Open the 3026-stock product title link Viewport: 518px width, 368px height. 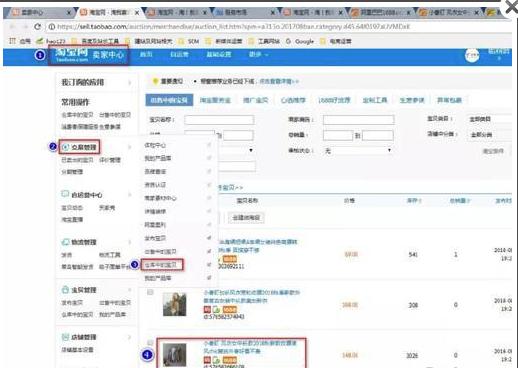pos(250,347)
